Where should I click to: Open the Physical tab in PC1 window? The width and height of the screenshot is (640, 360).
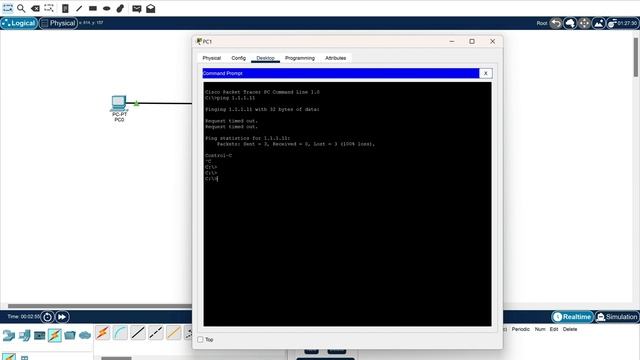211,58
